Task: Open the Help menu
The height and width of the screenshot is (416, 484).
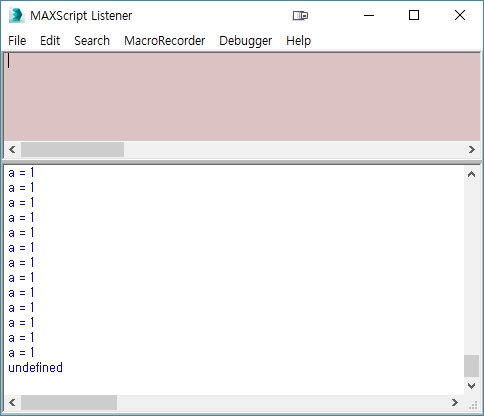Action: click(x=298, y=41)
